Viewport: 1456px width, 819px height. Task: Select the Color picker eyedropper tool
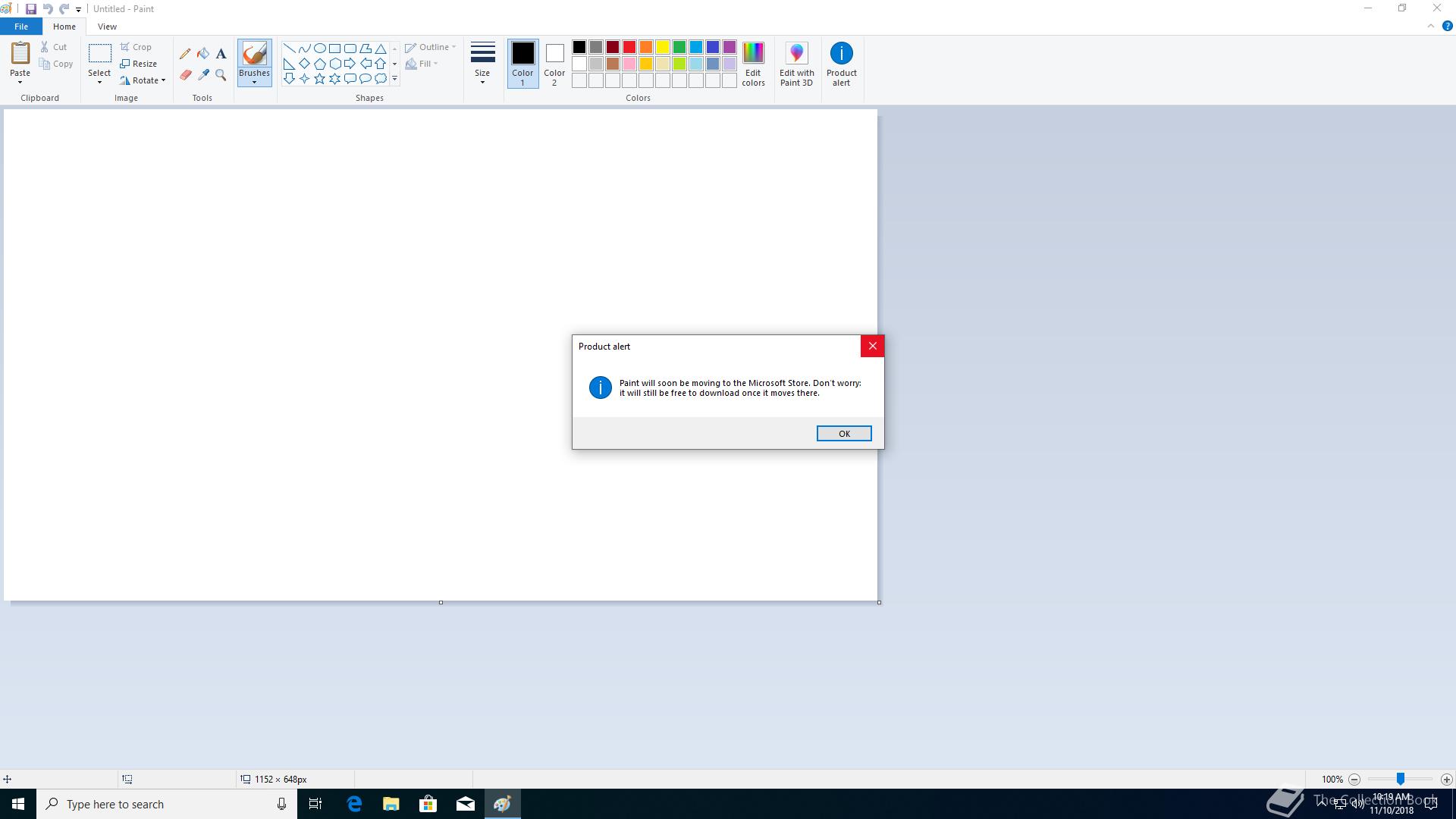pos(203,75)
